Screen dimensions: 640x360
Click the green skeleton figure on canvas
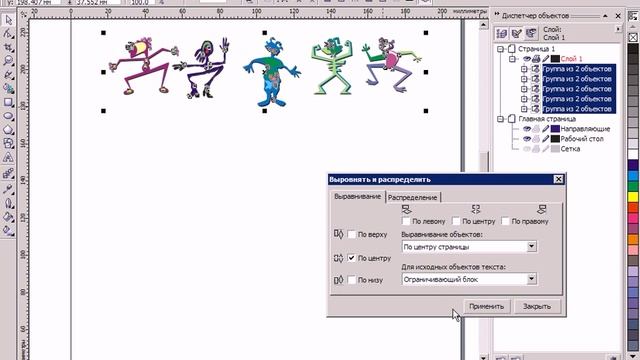(331, 65)
